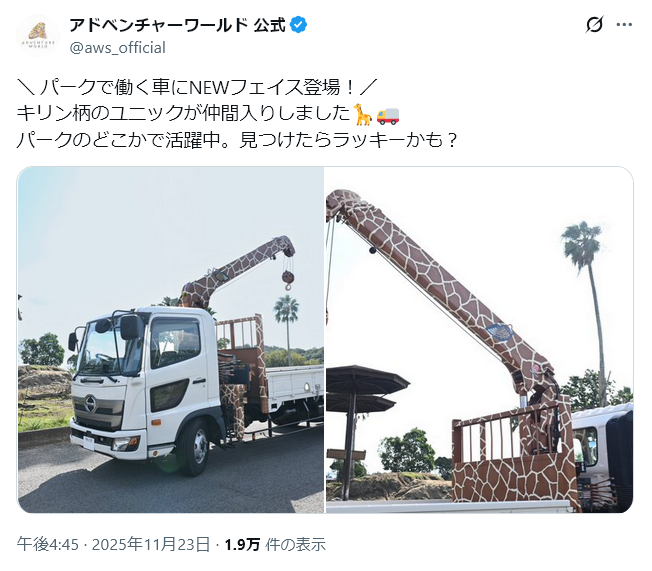The width and height of the screenshot is (652, 571).
Task: Click the blue verified badge
Action: coord(299,25)
